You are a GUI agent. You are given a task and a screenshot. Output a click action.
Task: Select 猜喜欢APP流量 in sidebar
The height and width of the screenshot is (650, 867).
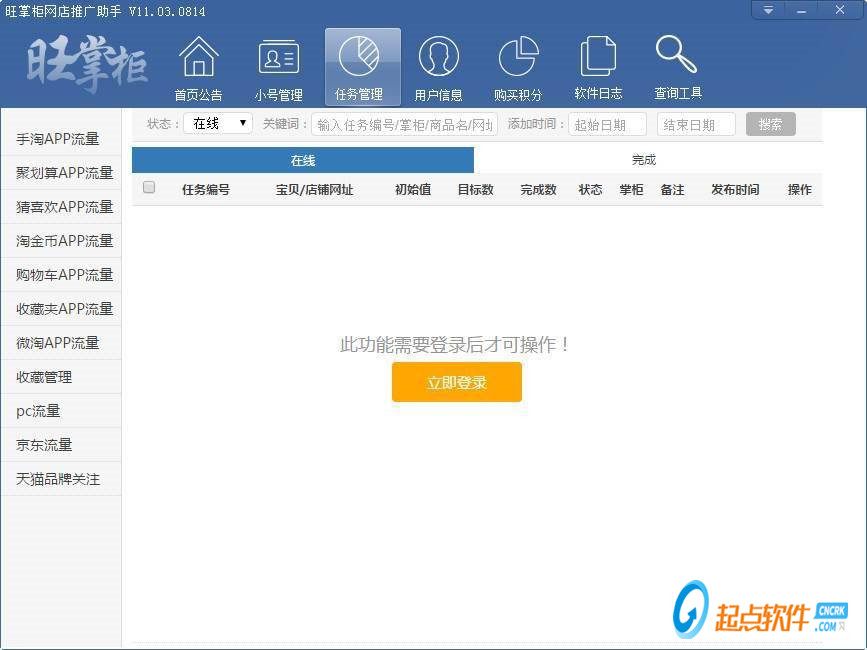[61, 207]
